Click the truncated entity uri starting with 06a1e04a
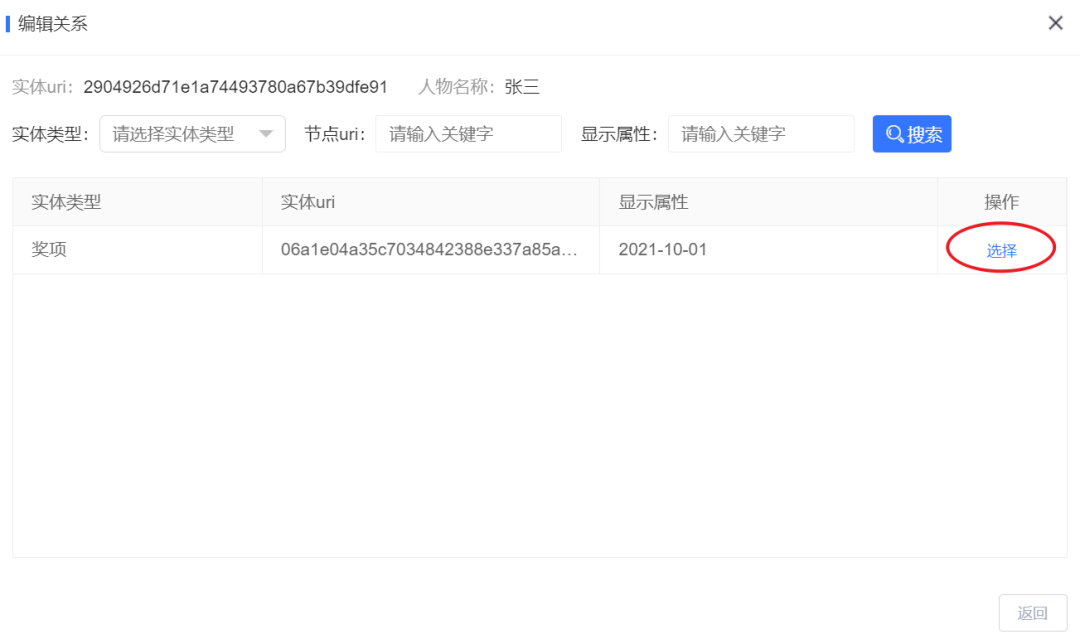Image resolution: width=1080 pixels, height=639 pixels. tap(424, 249)
